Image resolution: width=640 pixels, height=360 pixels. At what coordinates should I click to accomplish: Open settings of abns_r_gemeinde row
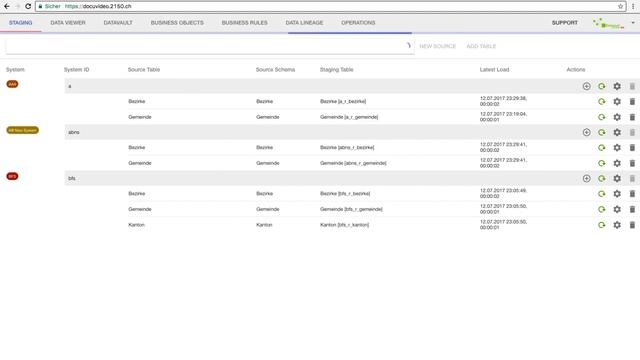pos(617,163)
